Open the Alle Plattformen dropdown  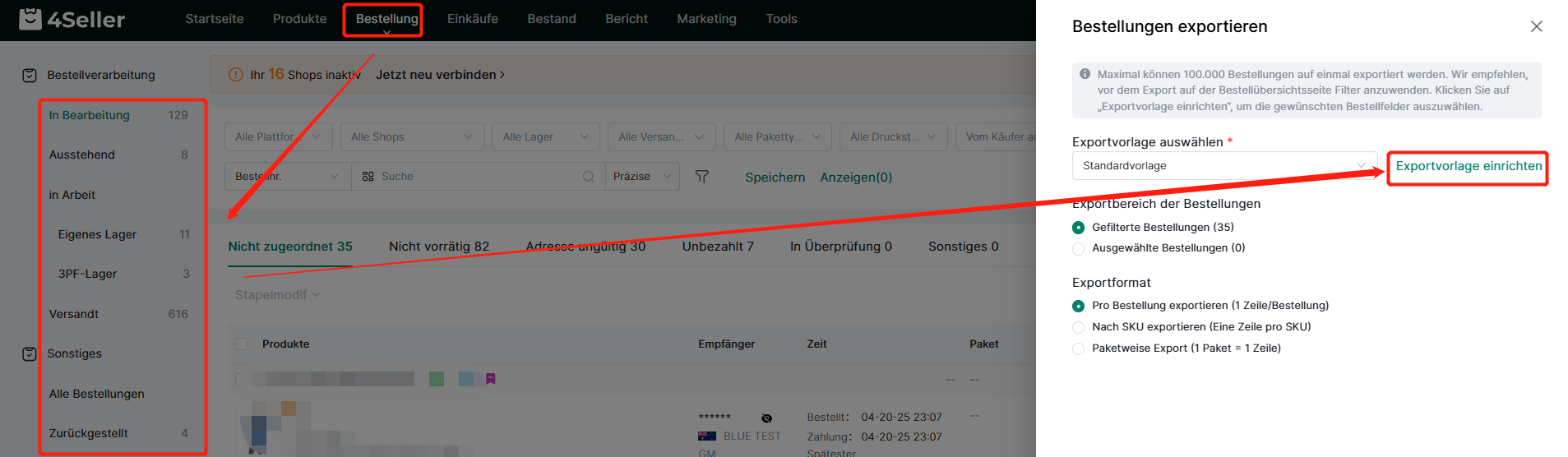pos(278,136)
